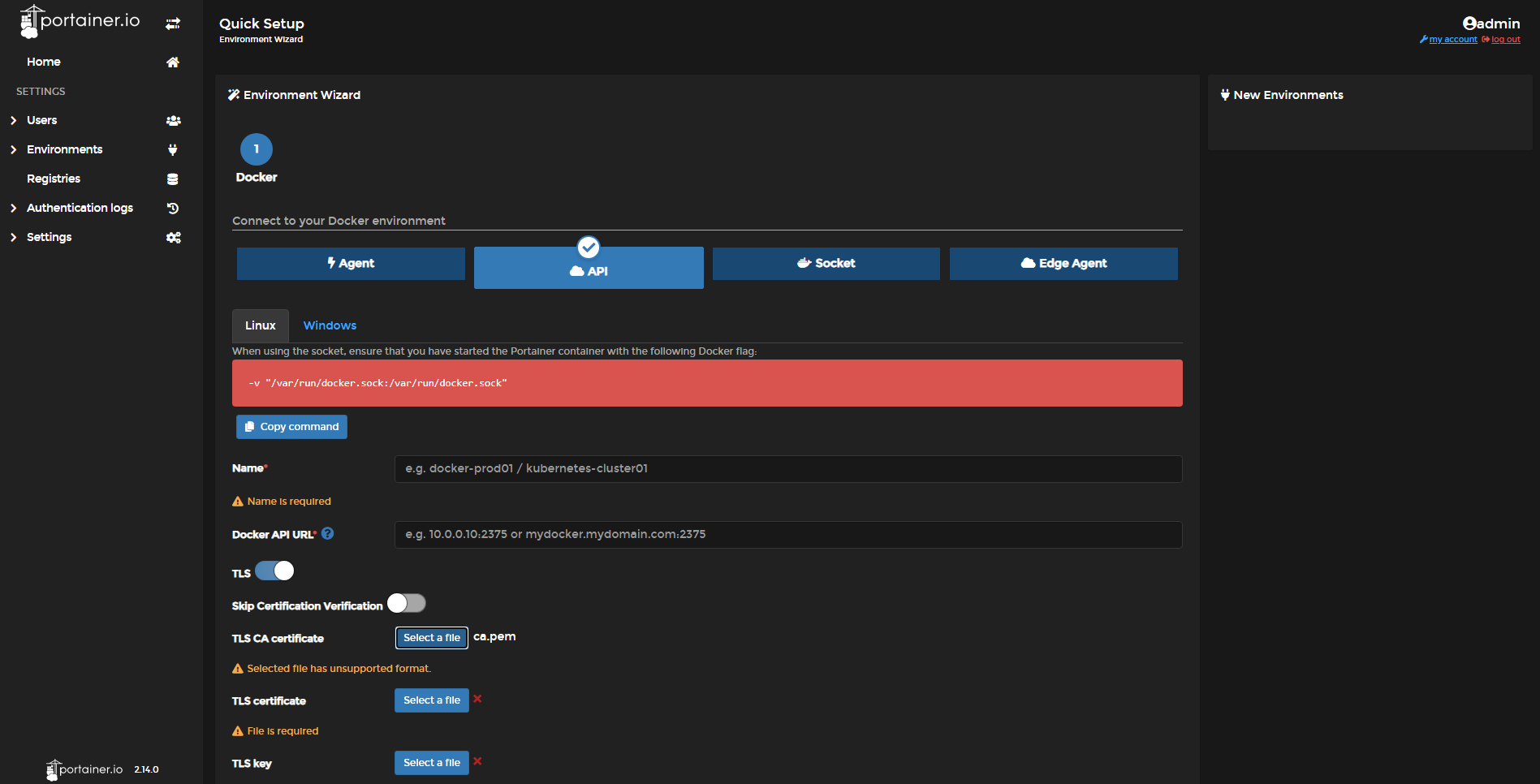Click the portainer.io logo
The width and height of the screenshot is (1540, 784).
point(77,20)
